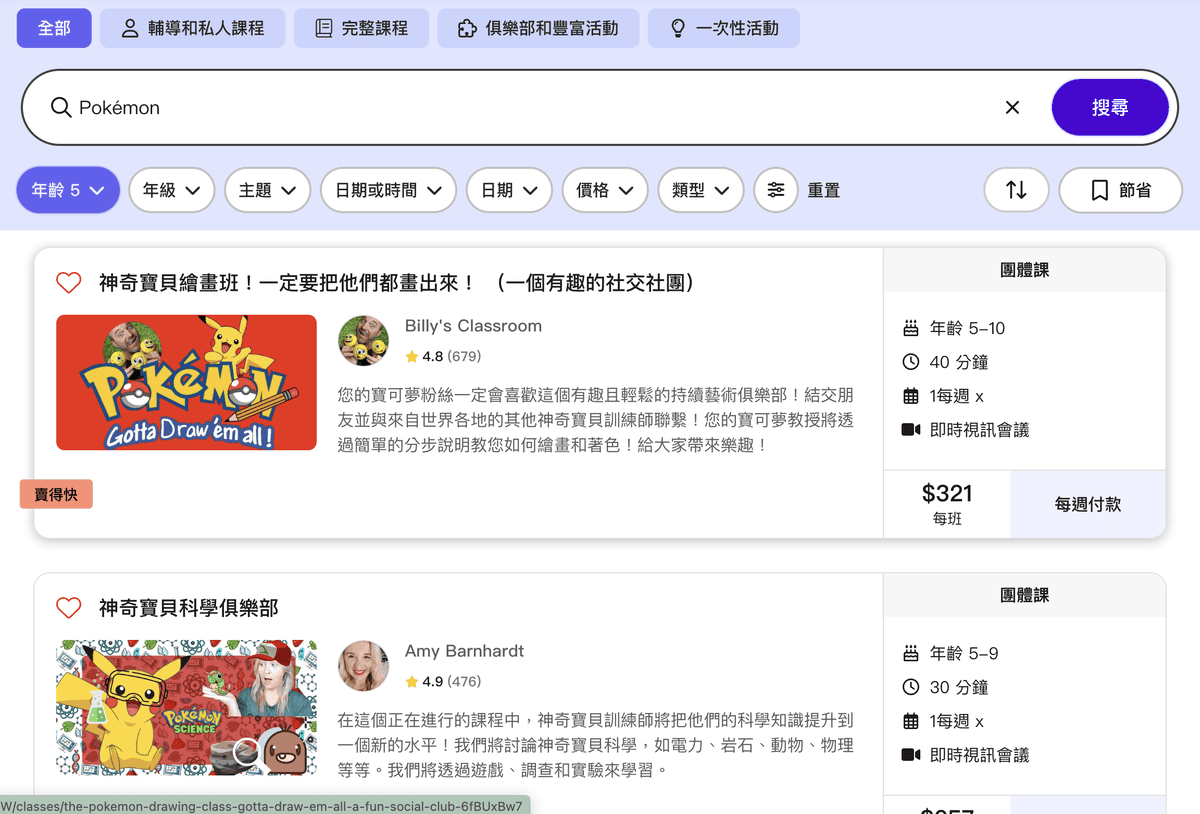Favorite the 神奇寶貝繪畫班 class heart
The height and width of the screenshot is (814, 1200).
68,283
